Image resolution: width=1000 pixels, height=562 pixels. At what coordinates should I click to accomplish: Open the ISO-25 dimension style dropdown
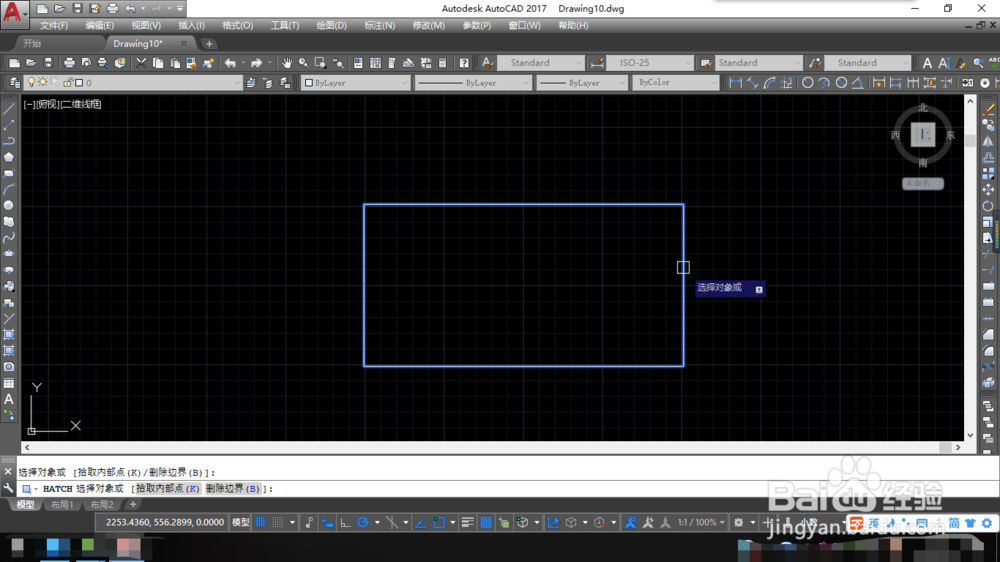click(650, 63)
